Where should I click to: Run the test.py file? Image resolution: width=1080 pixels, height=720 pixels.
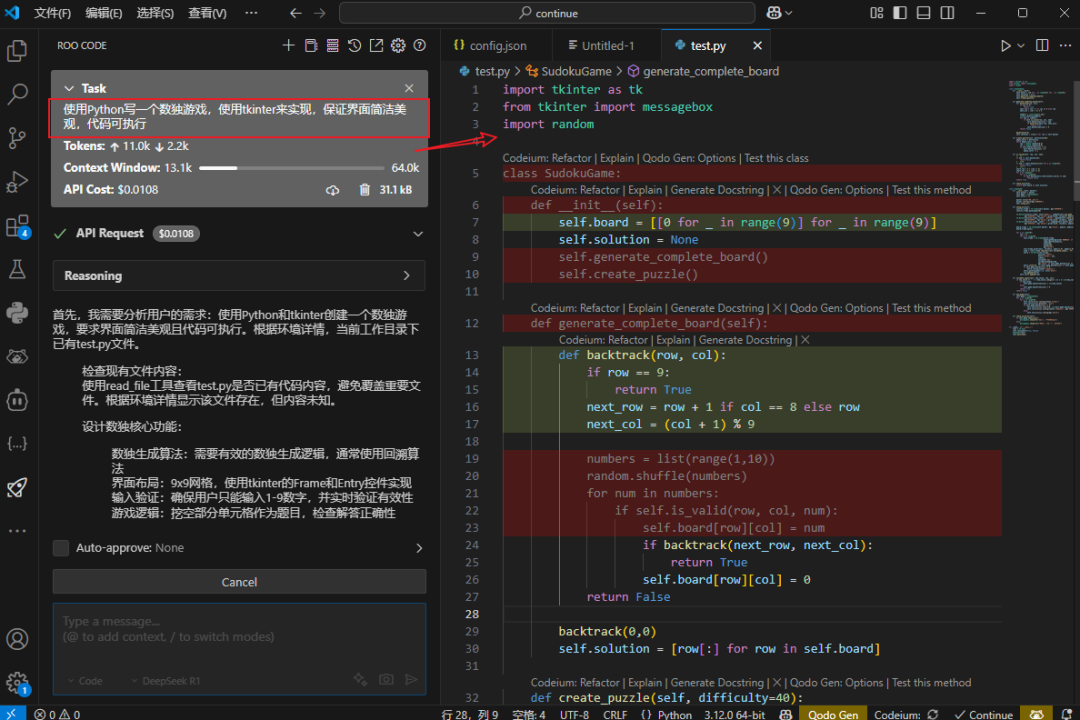(1004, 45)
